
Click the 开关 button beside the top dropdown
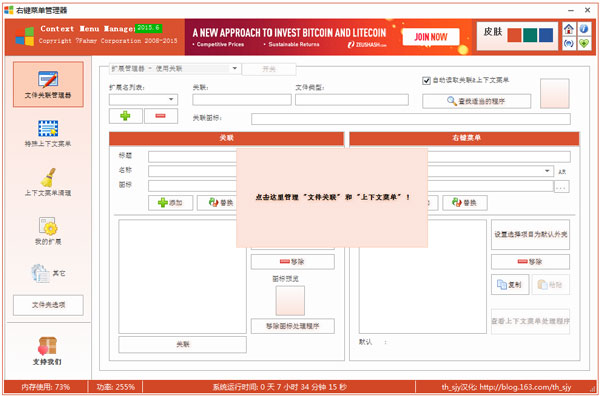coord(269,69)
